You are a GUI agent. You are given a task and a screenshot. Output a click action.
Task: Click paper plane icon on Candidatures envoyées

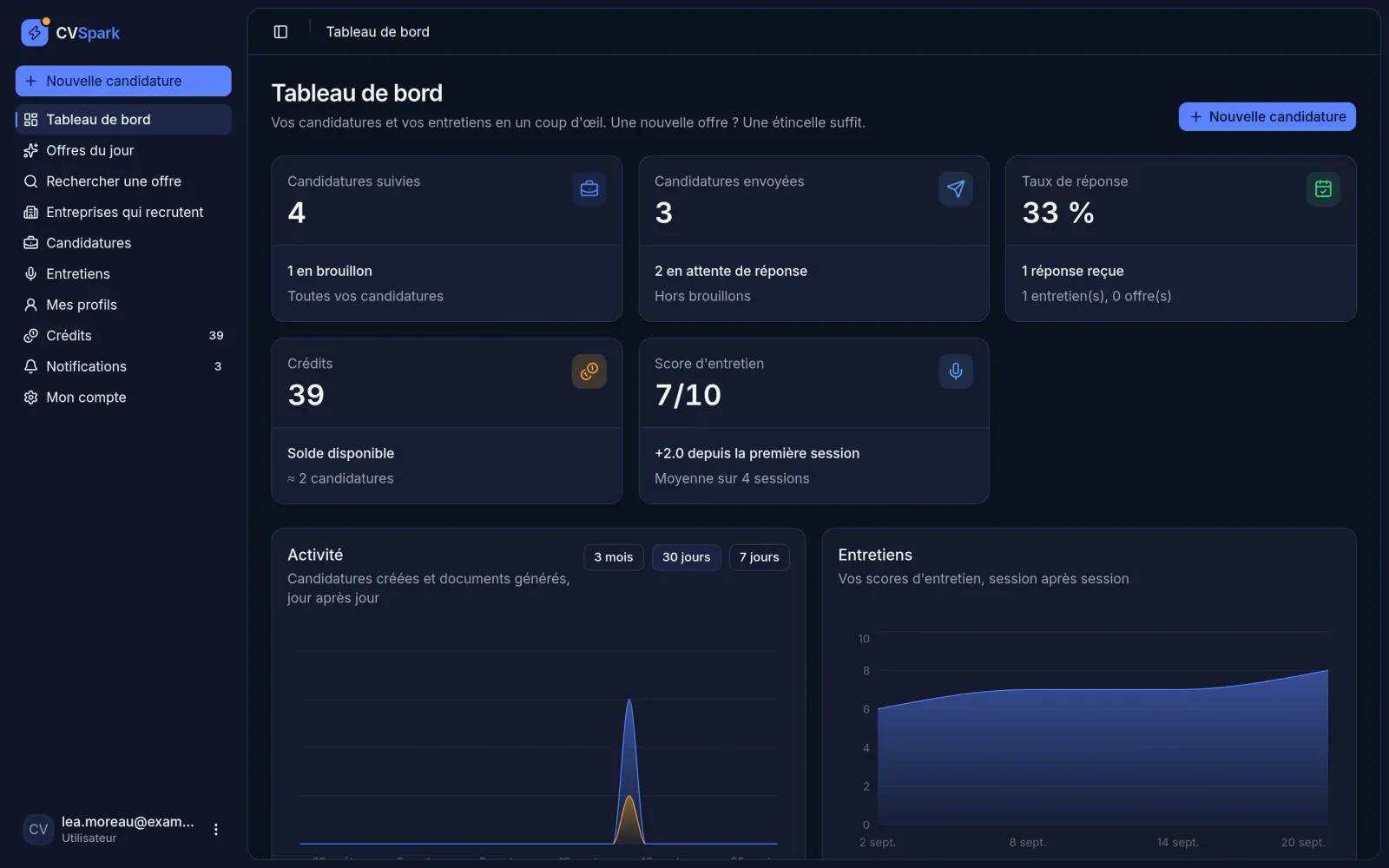955,189
